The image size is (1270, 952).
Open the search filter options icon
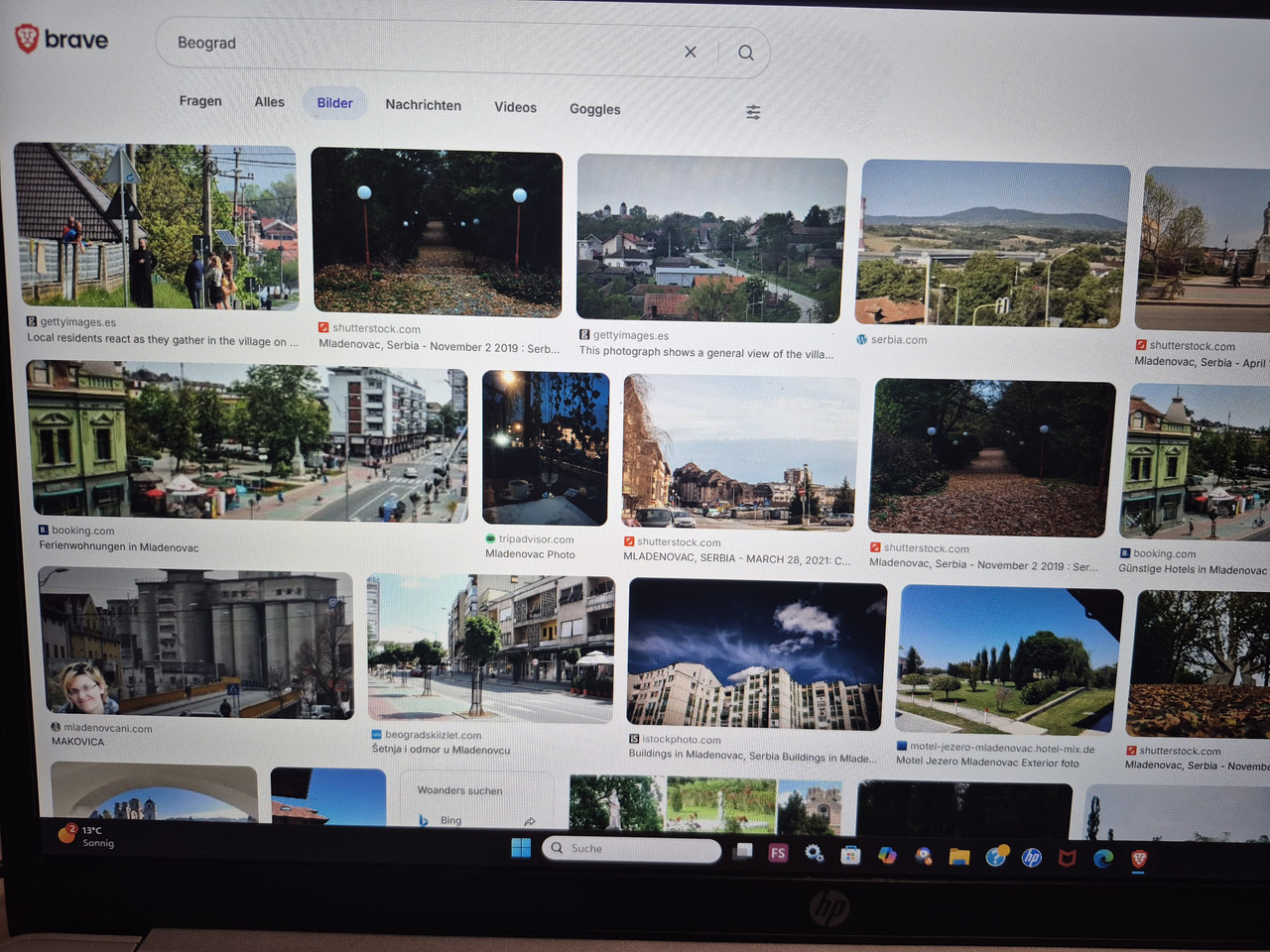point(753,112)
